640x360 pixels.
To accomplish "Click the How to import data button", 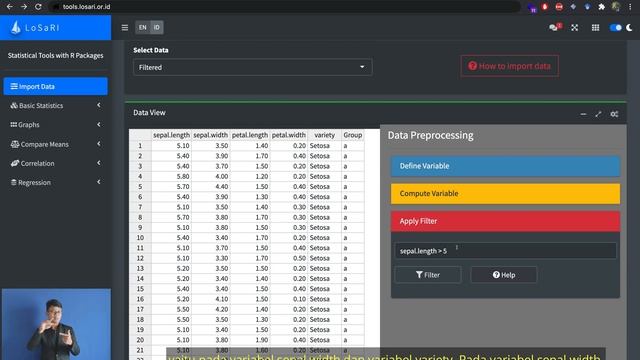I will (509, 66).
